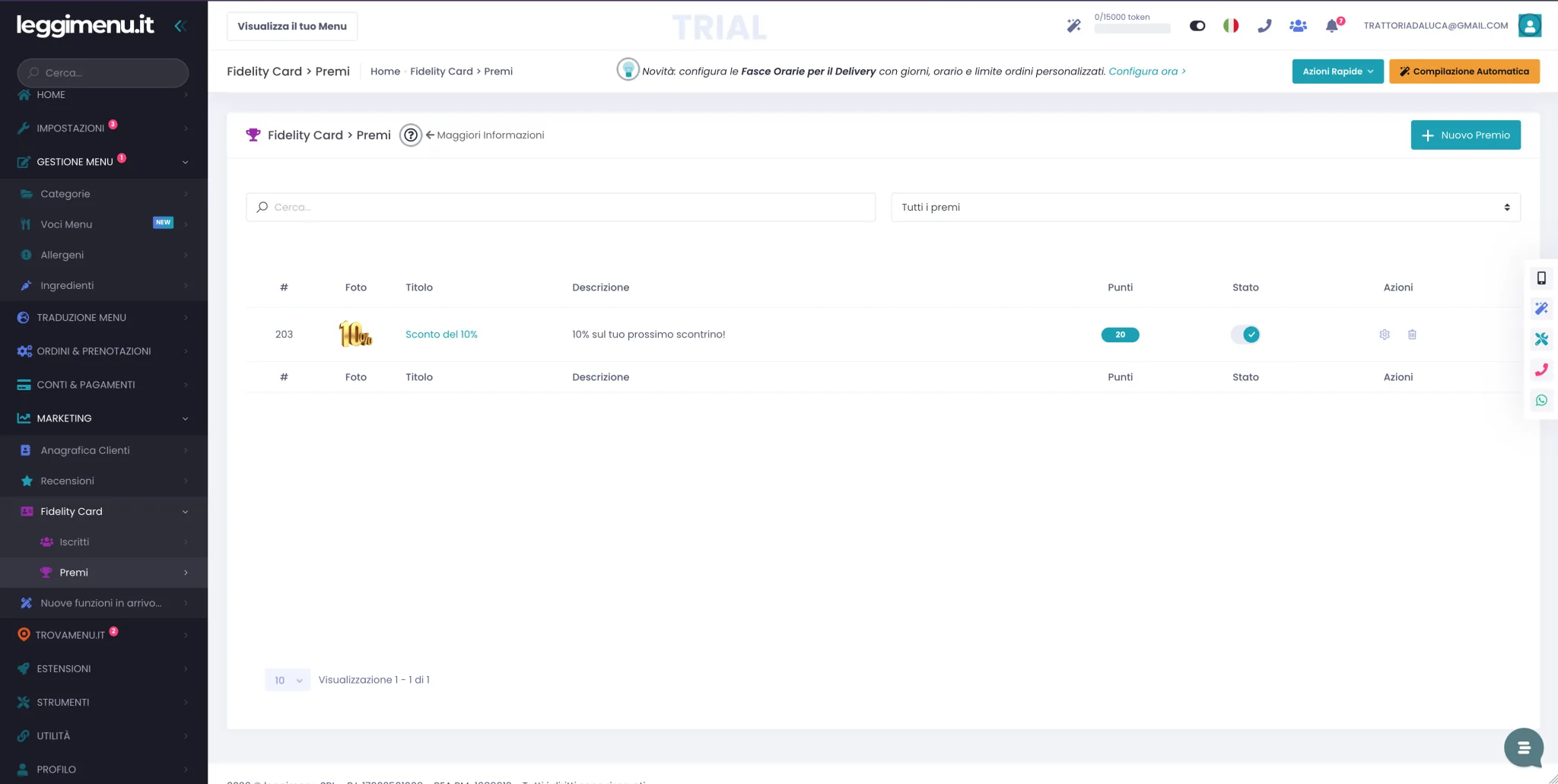Click the question mark help icon

(411, 135)
